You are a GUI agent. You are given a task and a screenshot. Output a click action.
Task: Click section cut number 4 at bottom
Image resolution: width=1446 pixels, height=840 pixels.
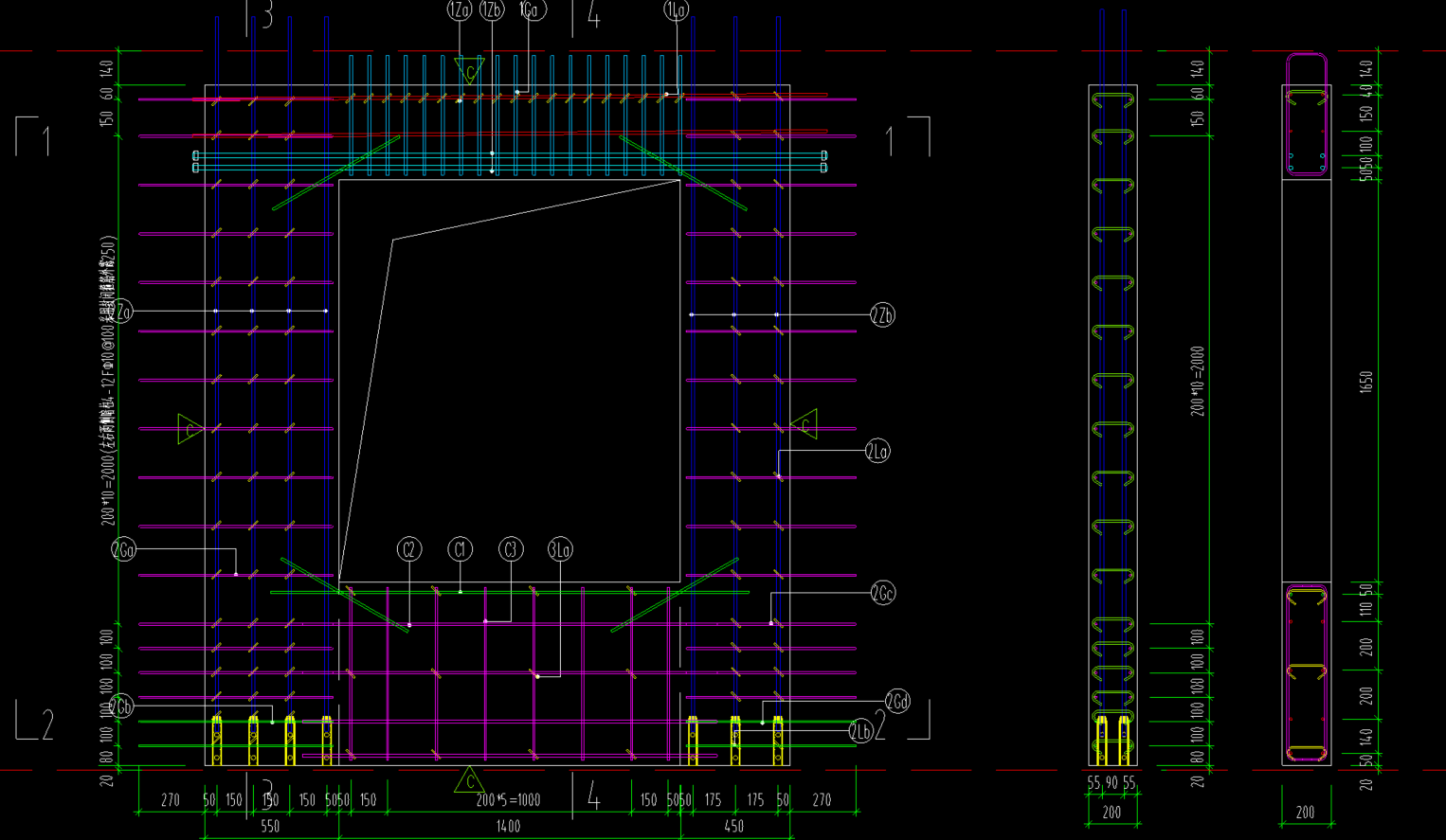point(593,795)
